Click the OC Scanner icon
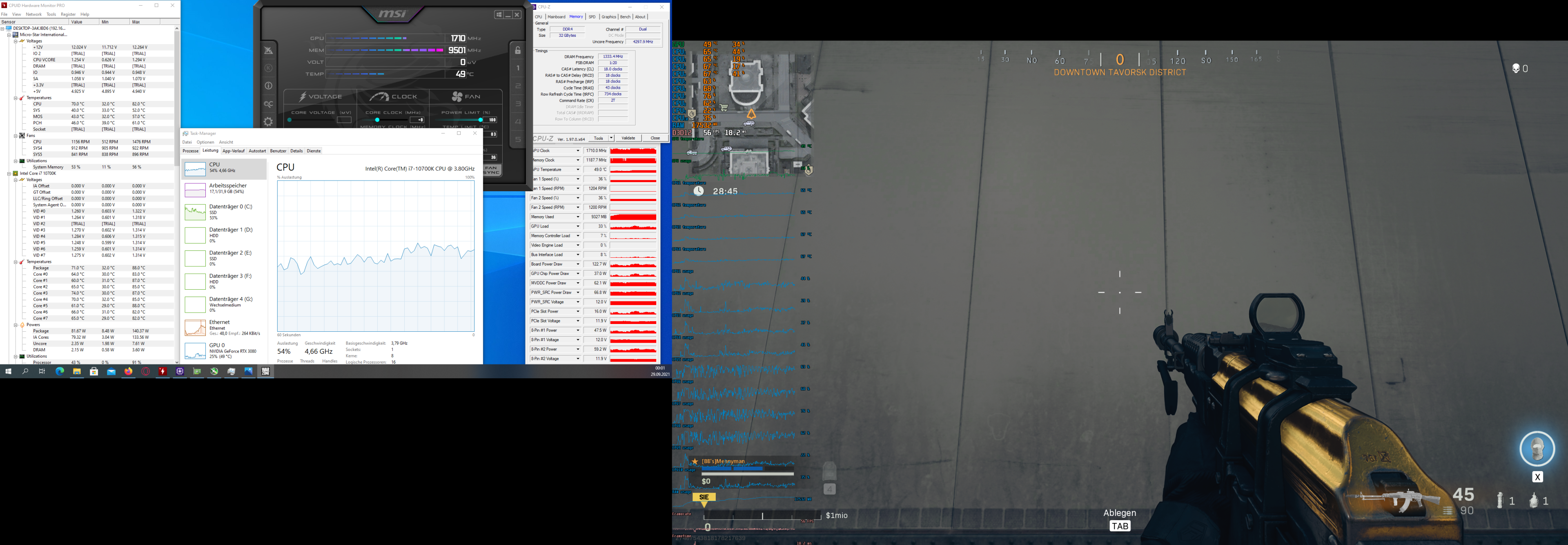The width and height of the screenshot is (1568, 545). coord(268,104)
